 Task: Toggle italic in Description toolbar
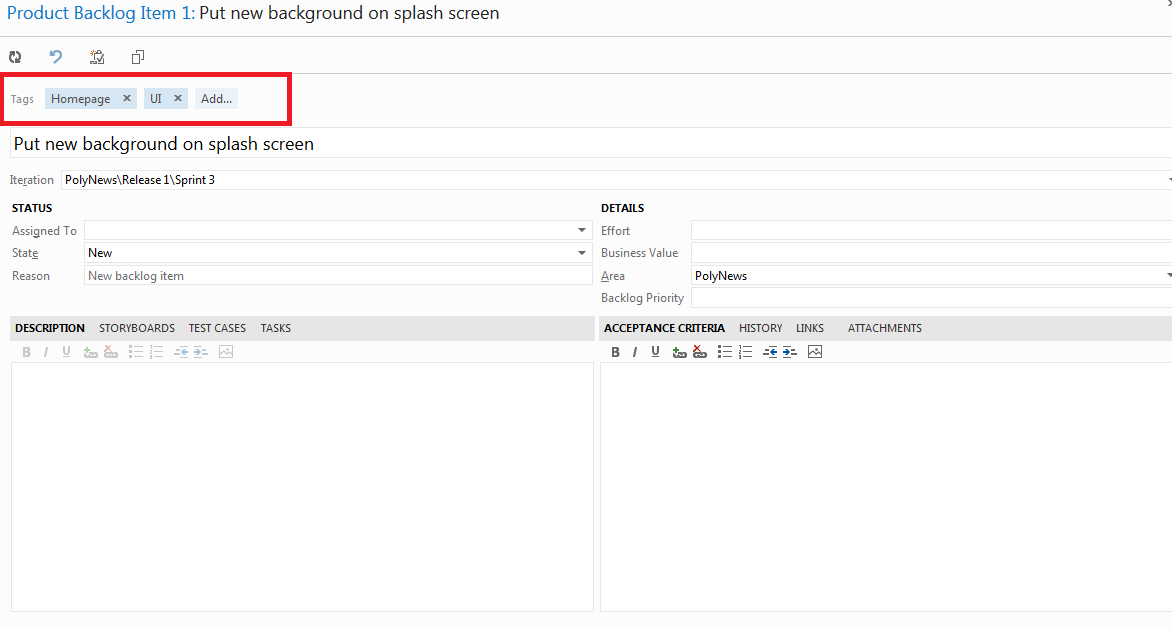(46, 352)
